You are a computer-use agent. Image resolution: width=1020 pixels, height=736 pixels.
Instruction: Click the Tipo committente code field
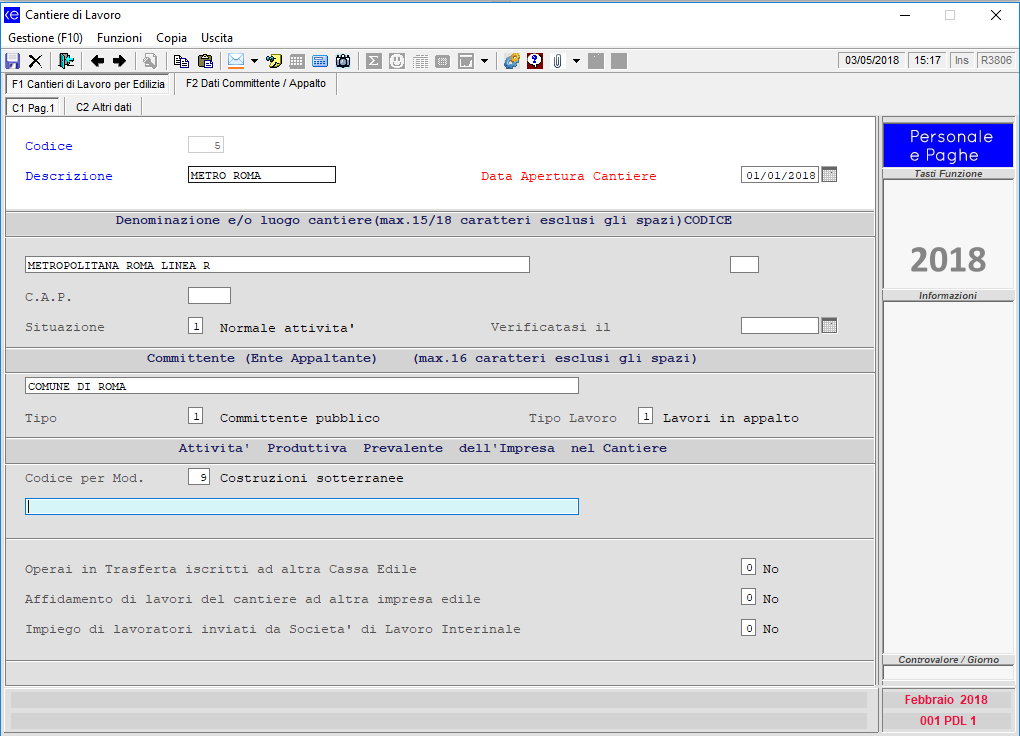195,416
